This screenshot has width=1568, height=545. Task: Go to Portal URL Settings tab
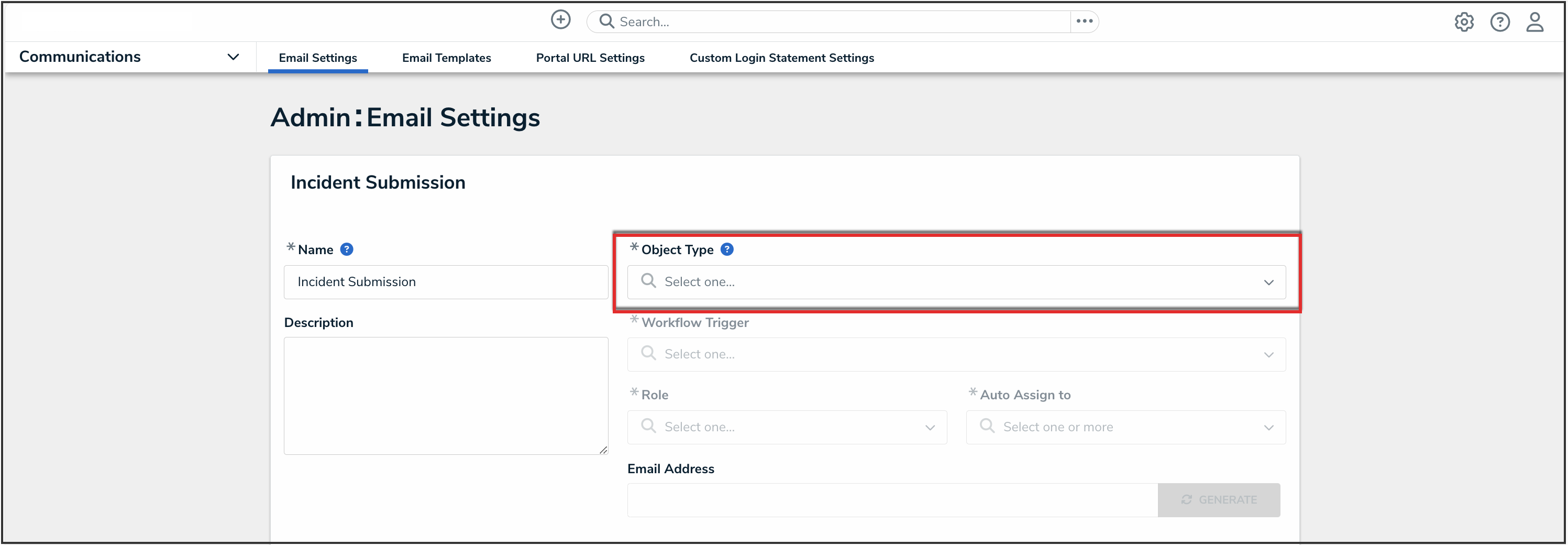click(x=590, y=58)
